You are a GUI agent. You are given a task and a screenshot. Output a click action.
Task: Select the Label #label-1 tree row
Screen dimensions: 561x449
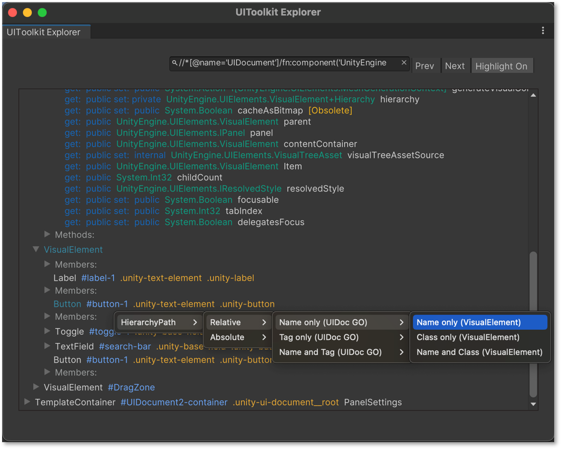click(x=154, y=278)
